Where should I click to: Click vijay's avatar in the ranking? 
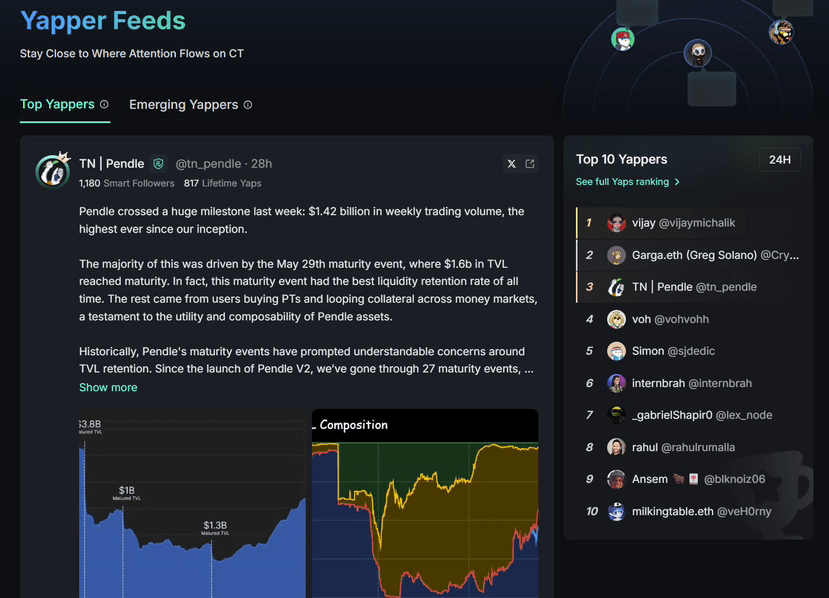pos(616,223)
